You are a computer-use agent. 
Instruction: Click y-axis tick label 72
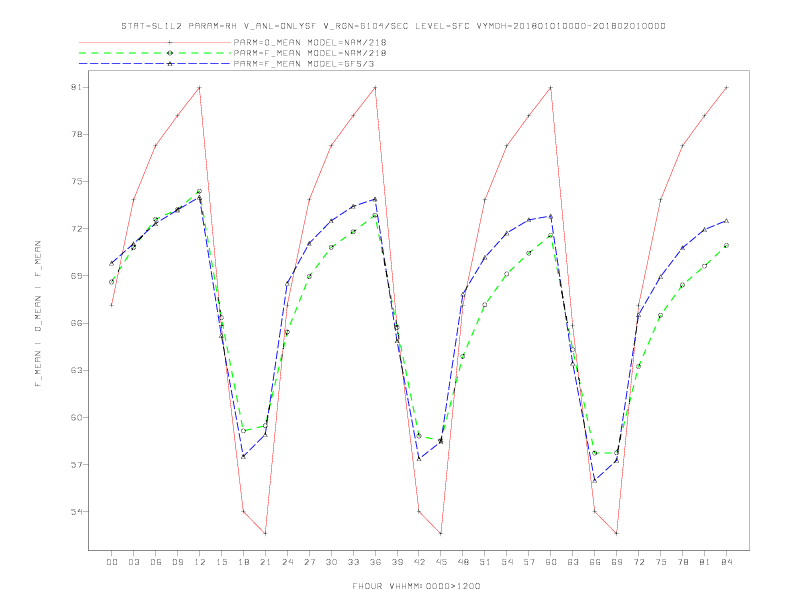point(76,229)
